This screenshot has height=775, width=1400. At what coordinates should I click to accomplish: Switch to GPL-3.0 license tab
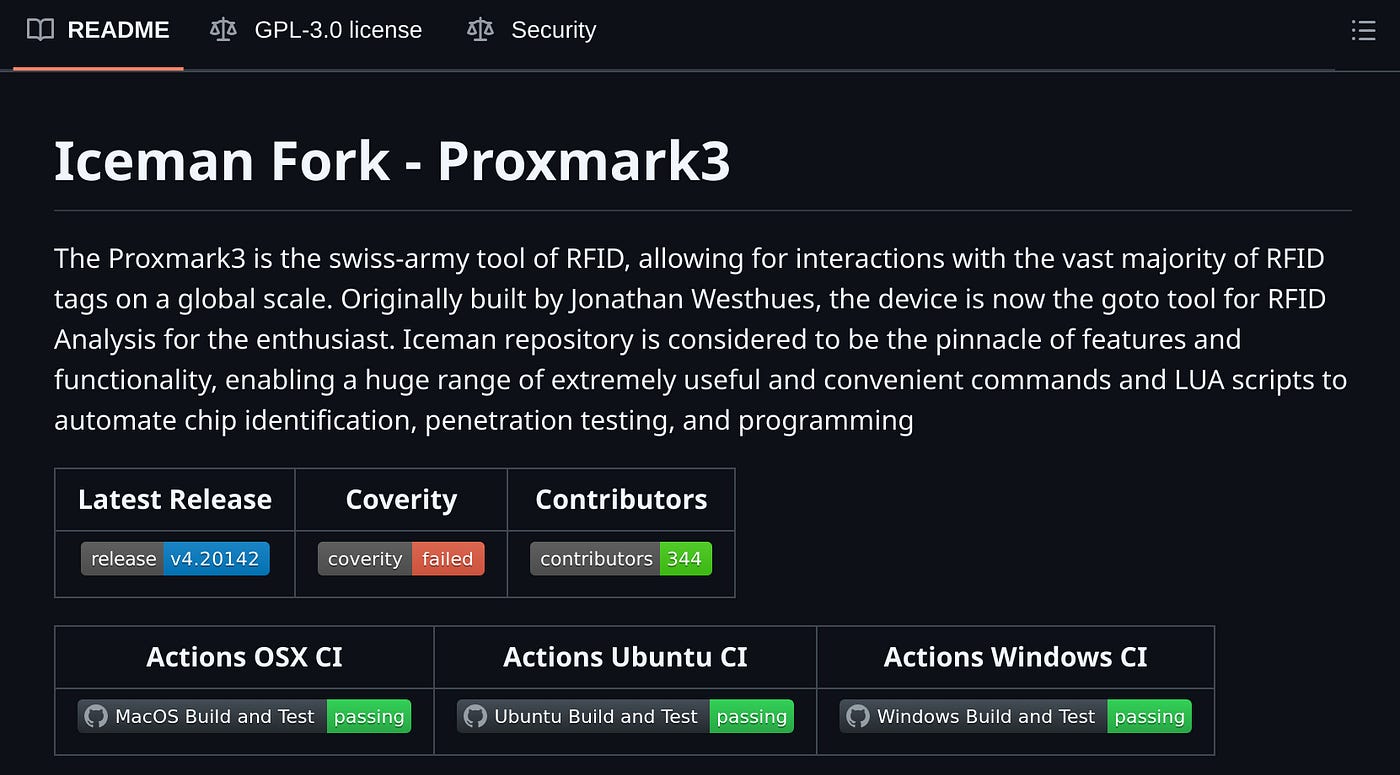pos(316,31)
